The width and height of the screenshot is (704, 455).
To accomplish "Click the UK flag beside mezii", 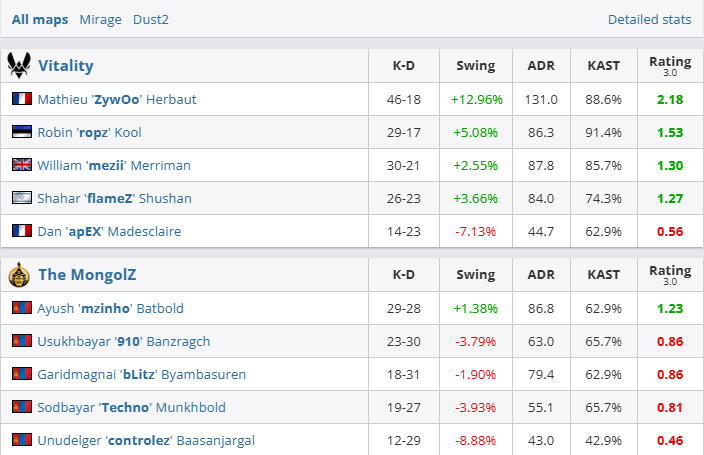I will [x=21, y=165].
